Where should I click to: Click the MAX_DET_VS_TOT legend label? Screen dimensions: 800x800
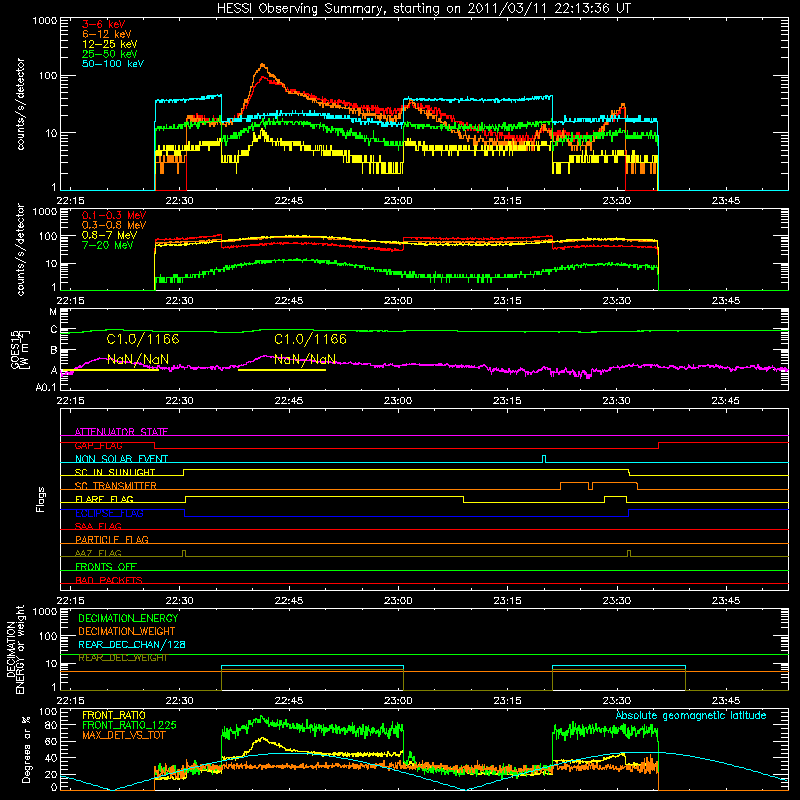(x=123, y=735)
